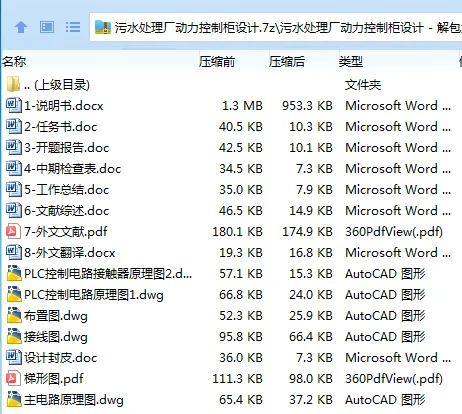Switch to list view mode
The width and height of the screenshot is (462, 414).
point(73,27)
